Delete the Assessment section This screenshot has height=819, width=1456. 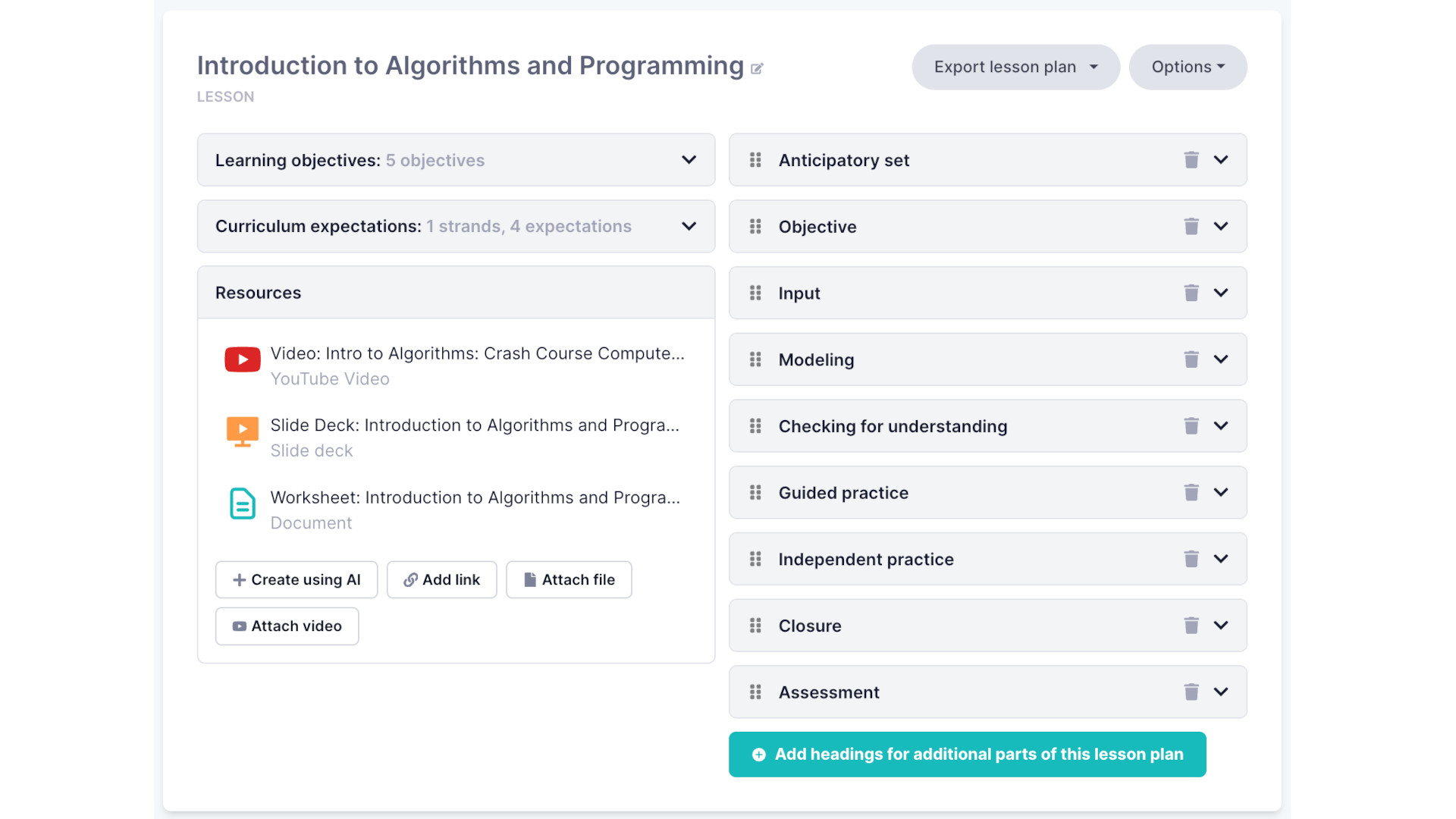[1191, 692]
